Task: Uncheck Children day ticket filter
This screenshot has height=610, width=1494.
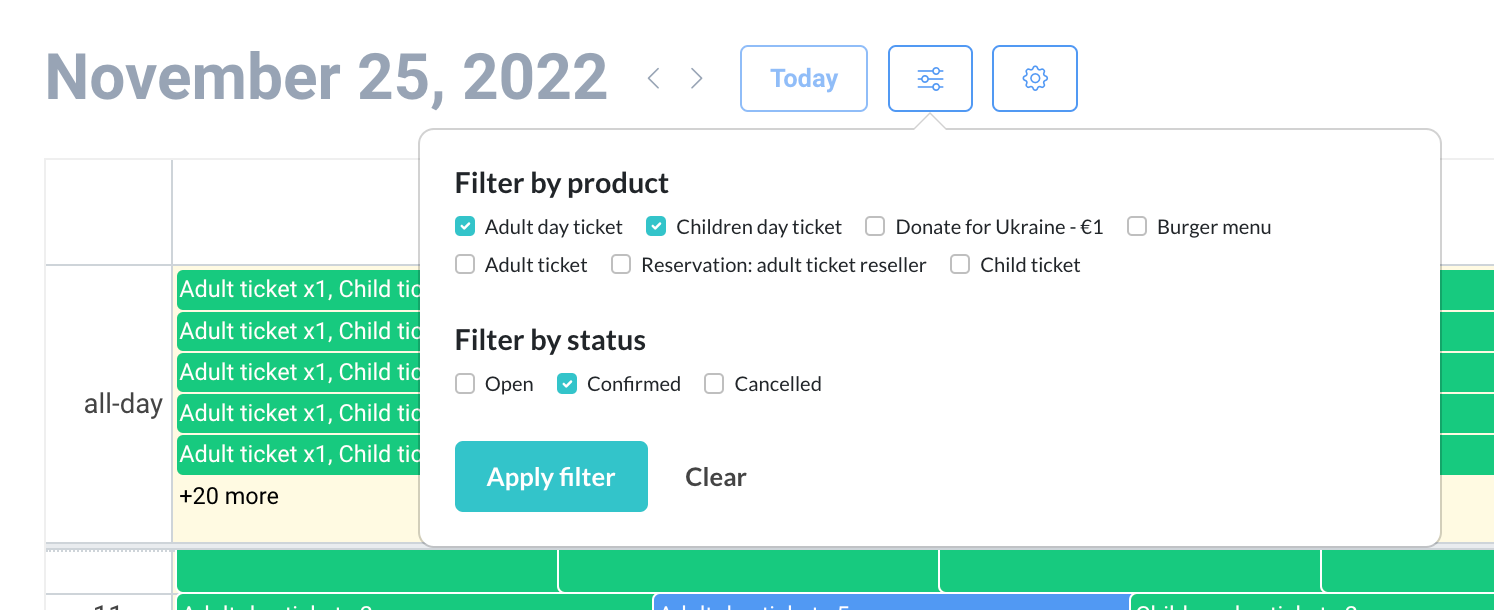Action: pos(656,227)
